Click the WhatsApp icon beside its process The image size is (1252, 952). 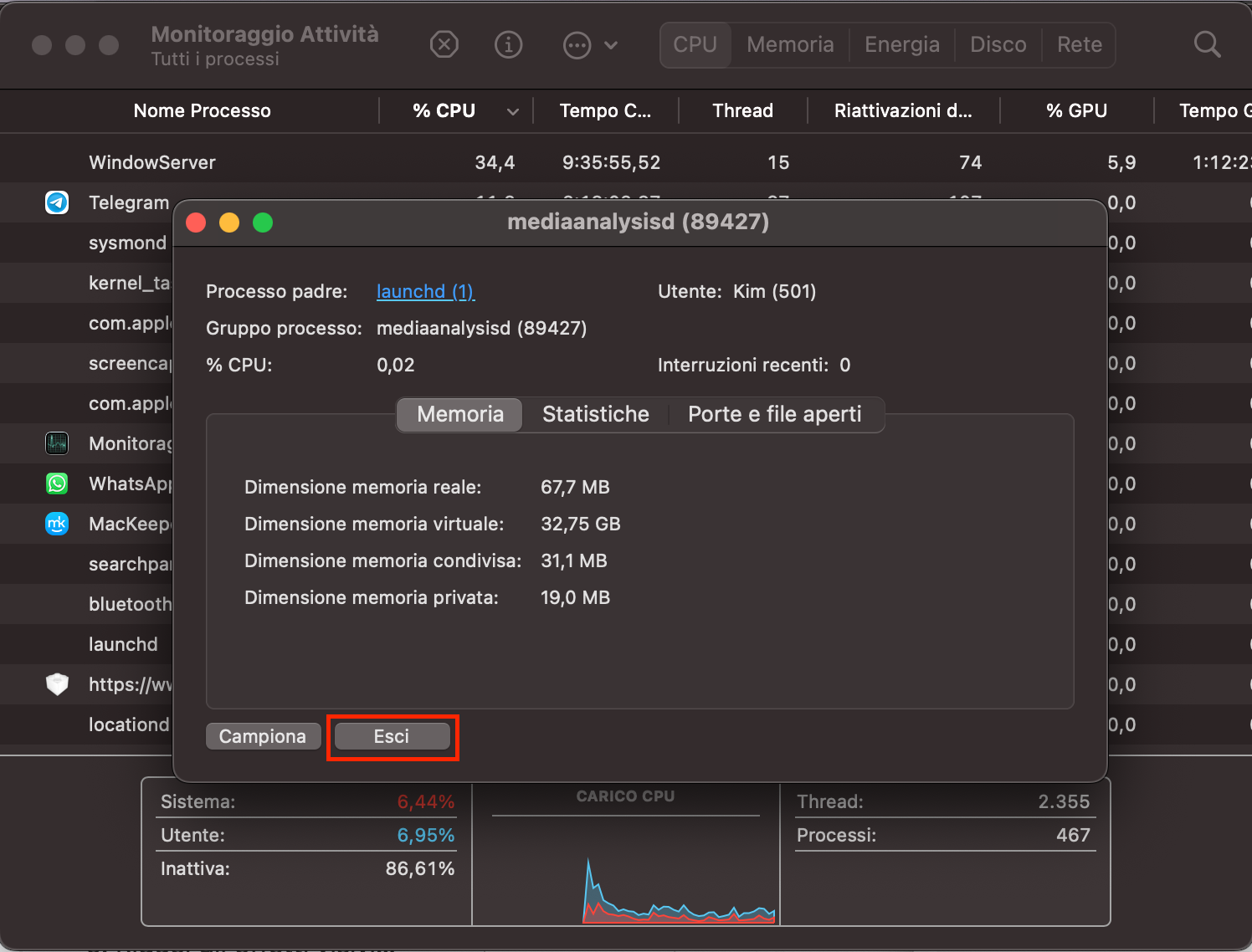[56, 484]
